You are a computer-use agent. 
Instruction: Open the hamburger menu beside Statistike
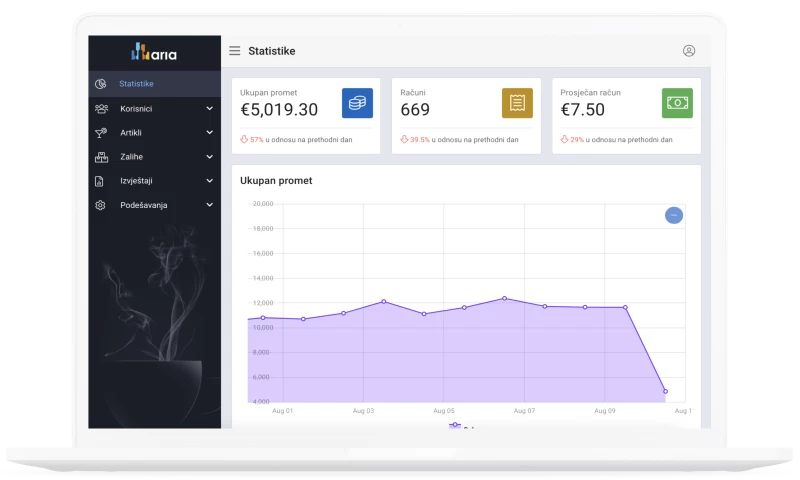click(234, 51)
